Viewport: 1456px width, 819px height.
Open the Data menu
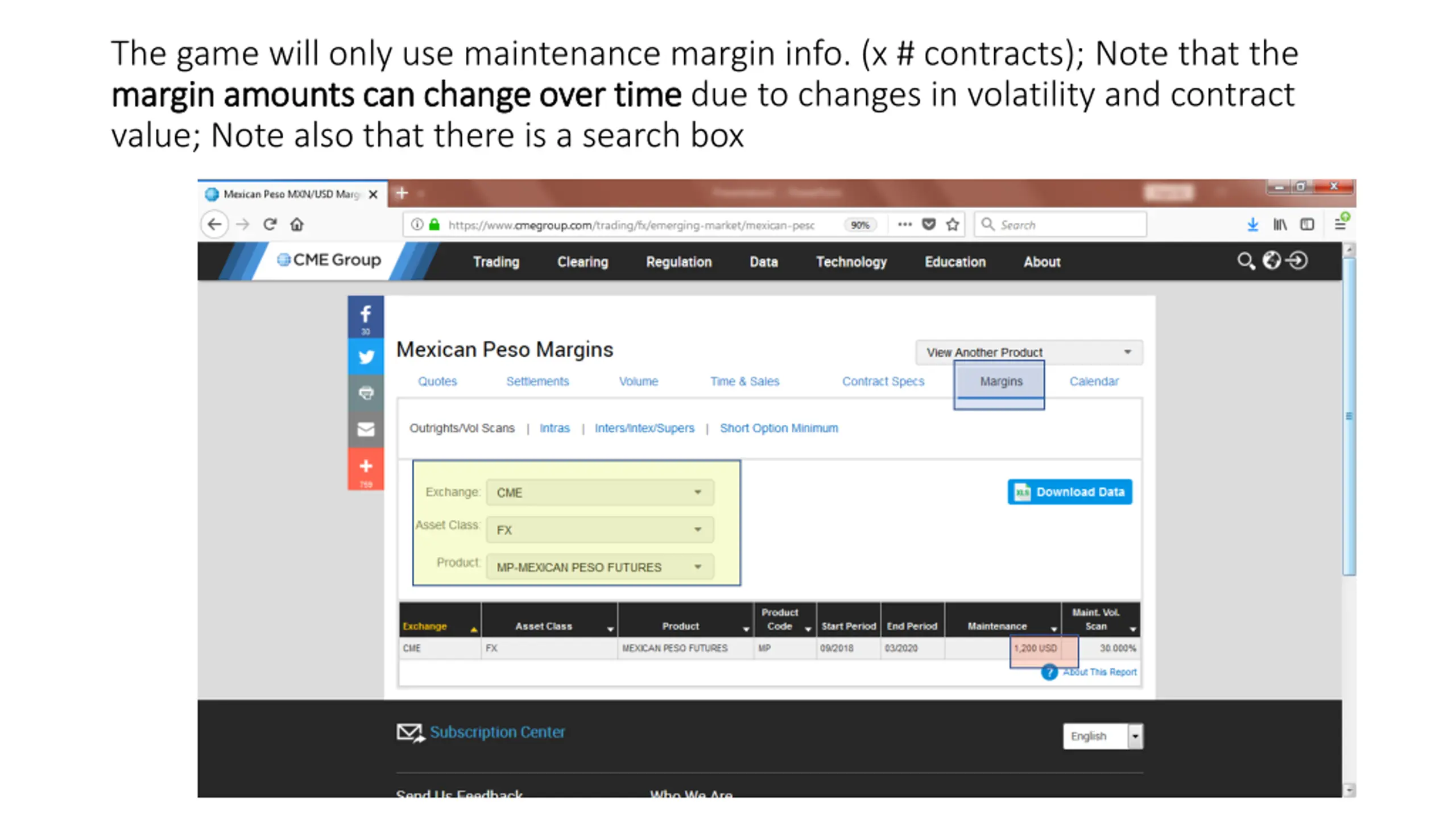(763, 262)
